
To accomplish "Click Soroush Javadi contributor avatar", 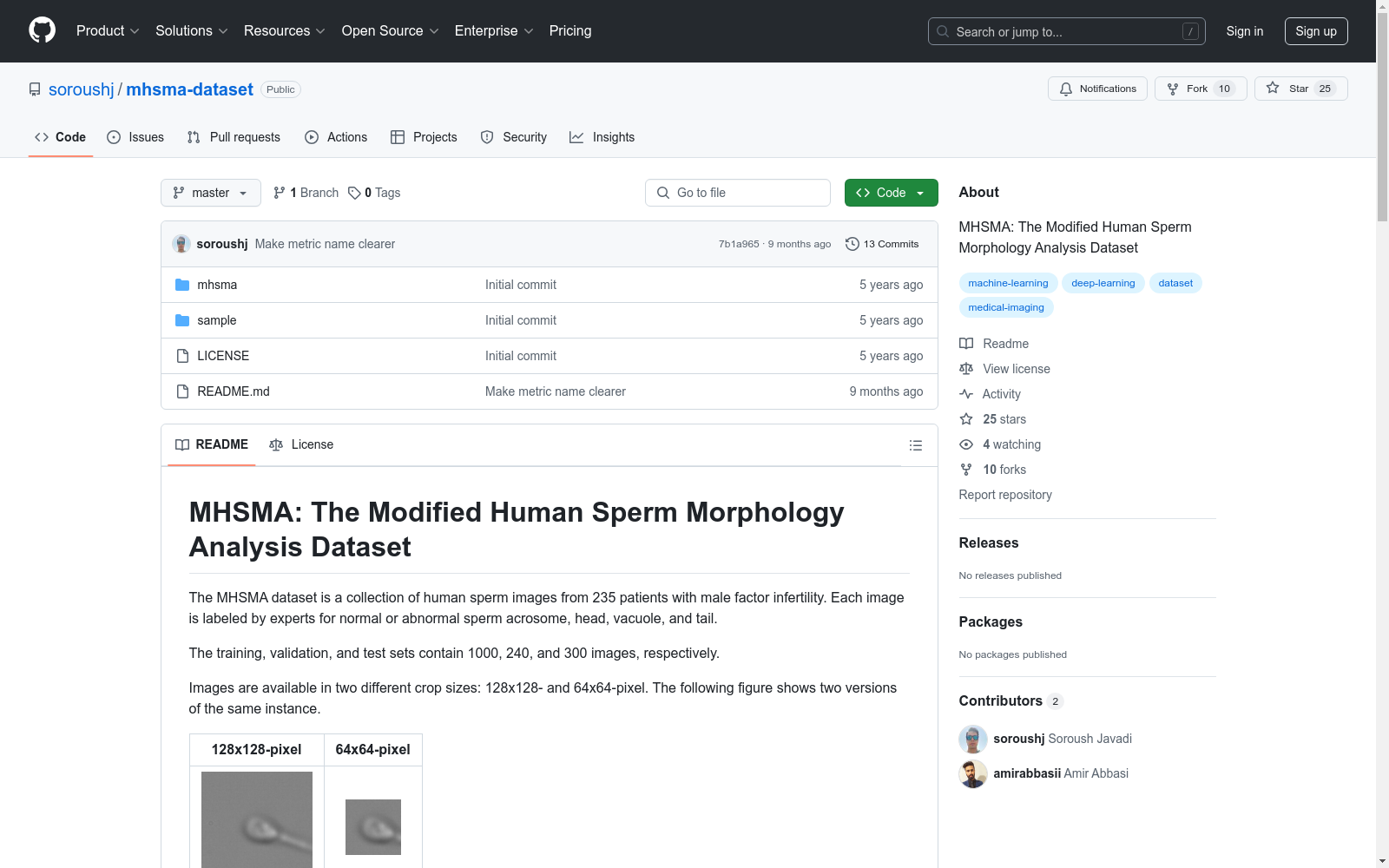I will (973, 740).
